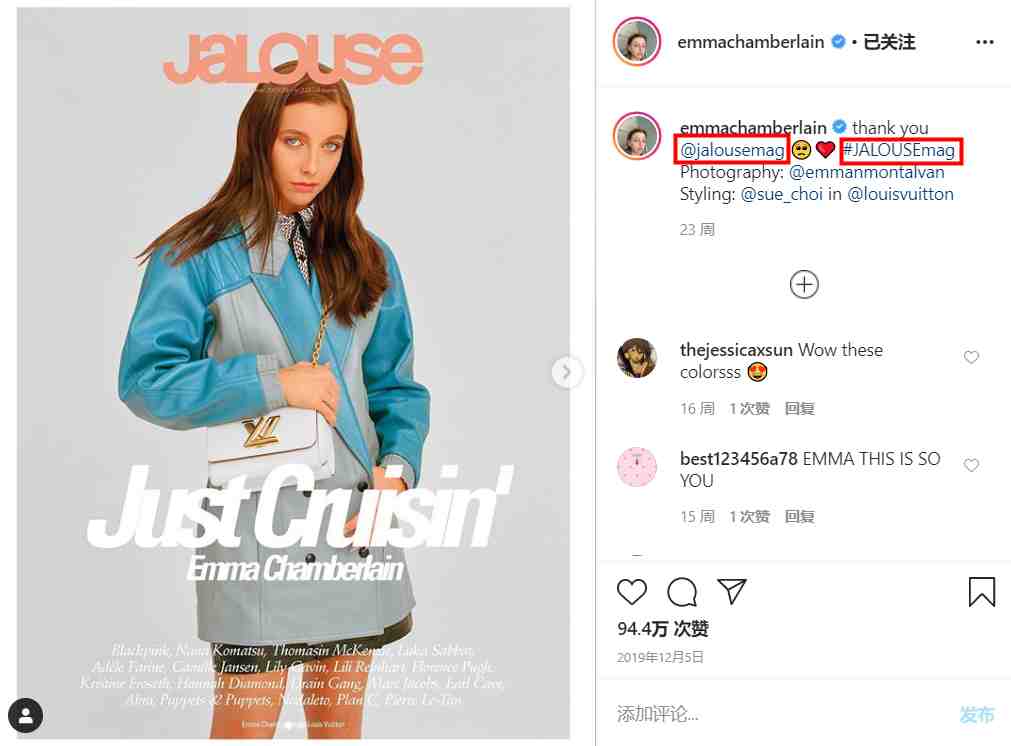Open emmachamberlain's header profile avatar
The height and width of the screenshot is (746, 1011).
point(637,42)
